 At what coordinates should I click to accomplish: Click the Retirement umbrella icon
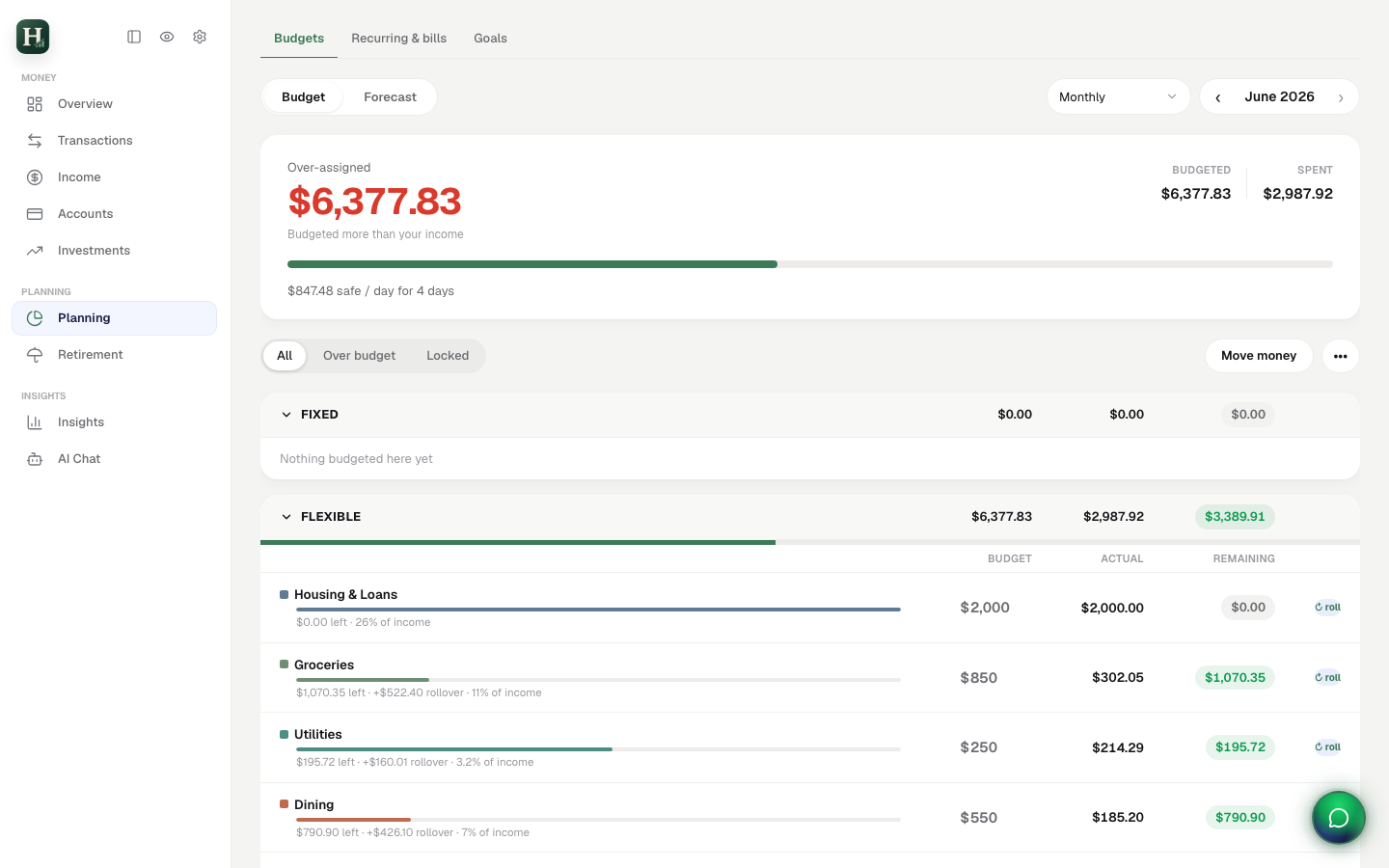coord(35,355)
